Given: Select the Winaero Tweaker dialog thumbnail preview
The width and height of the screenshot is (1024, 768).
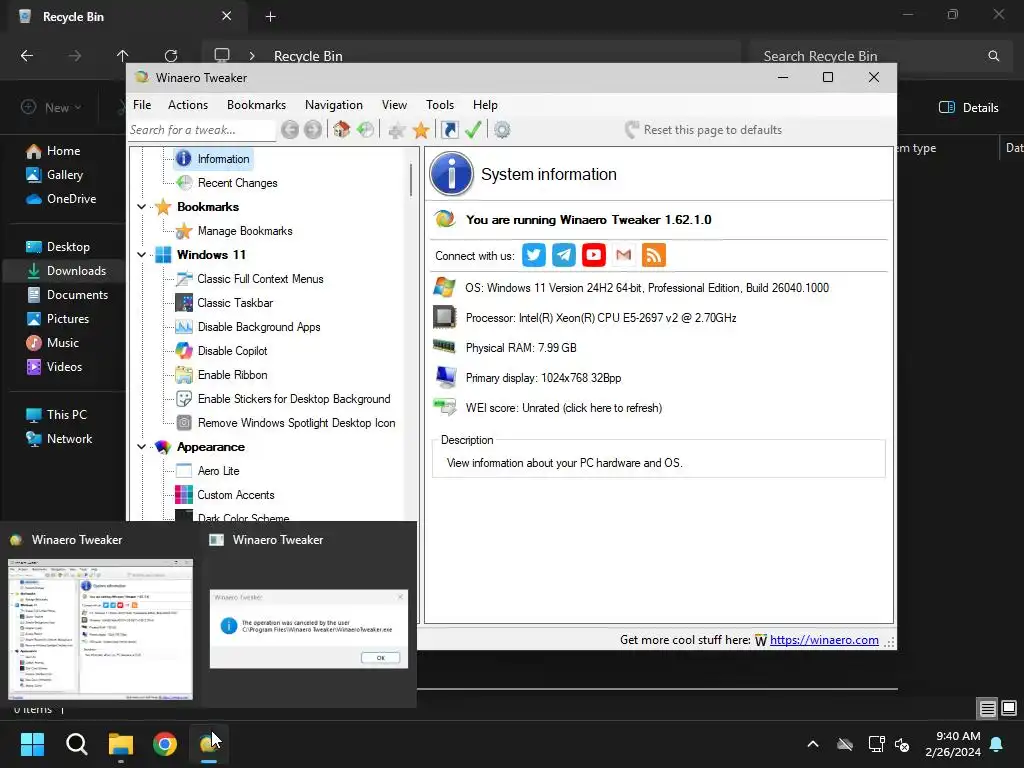Looking at the screenshot, I should [x=309, y=630].
